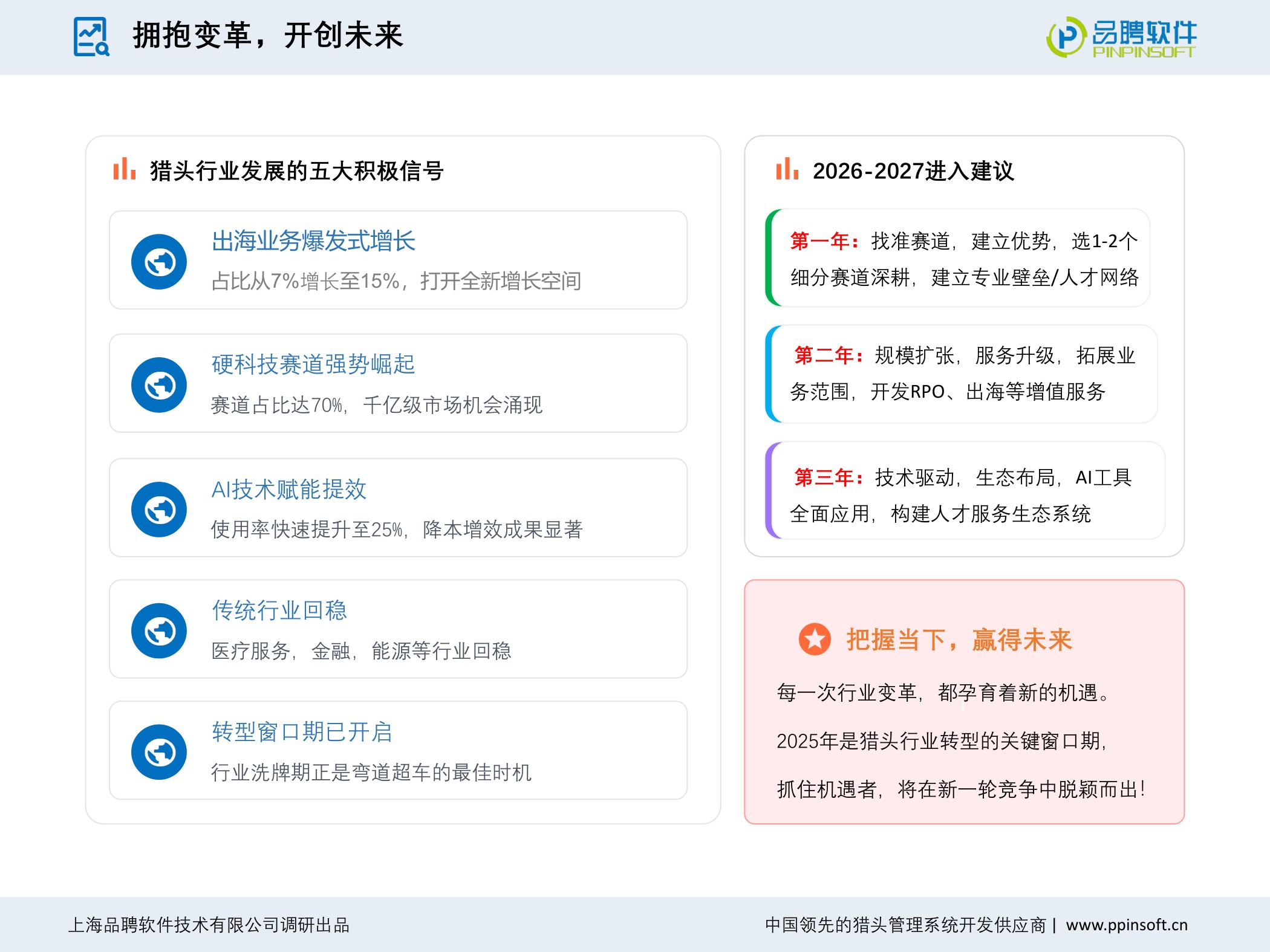The height and width of the screenshot is (952, 1270).
Task: Click the chart report icon beside the slide title
Action: (x=91, y=37)
